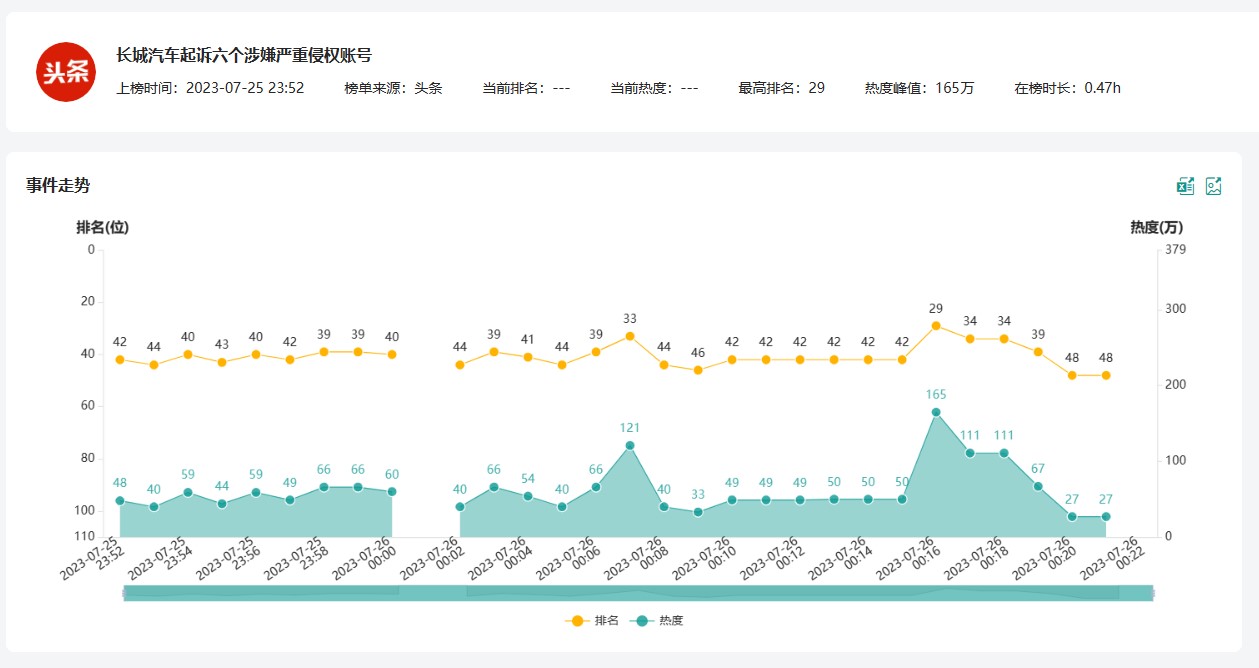Click the 事件走势 section heading
This screenshot has height=668, width=1259.
58,185
